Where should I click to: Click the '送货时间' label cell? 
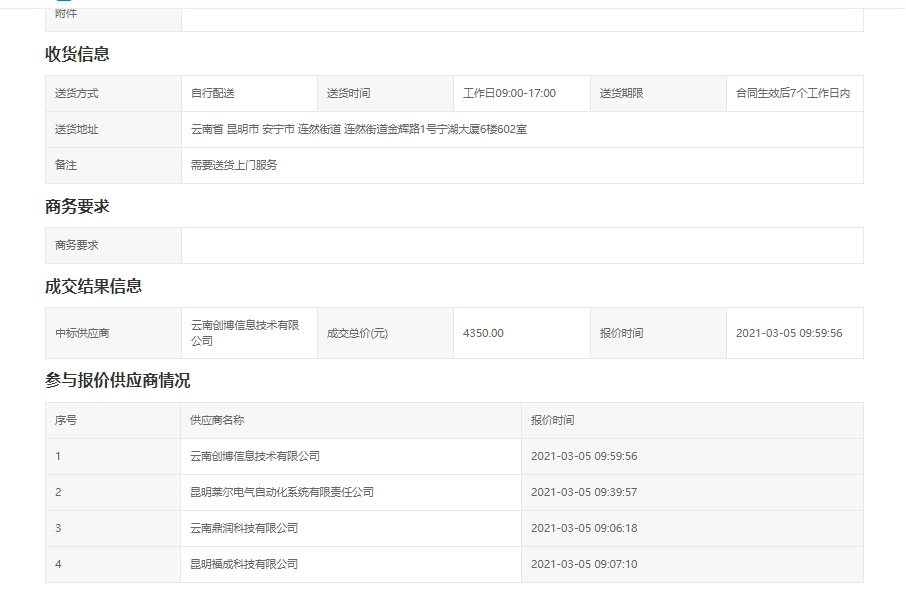[x=385, y=93]
